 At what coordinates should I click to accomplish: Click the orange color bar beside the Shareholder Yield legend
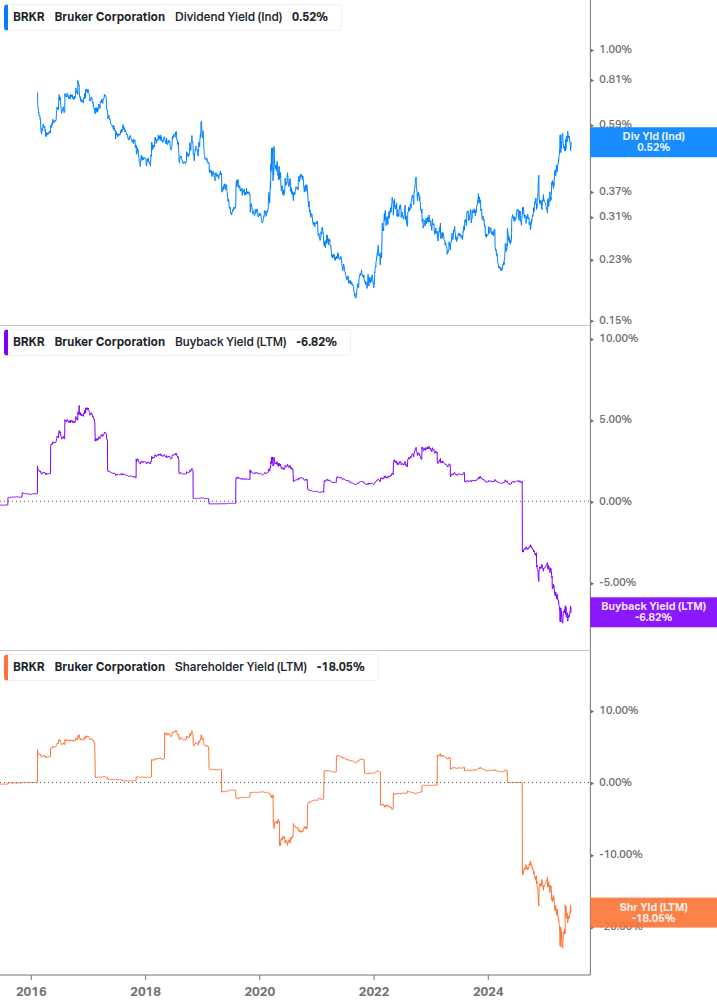[x=6, y=667]
